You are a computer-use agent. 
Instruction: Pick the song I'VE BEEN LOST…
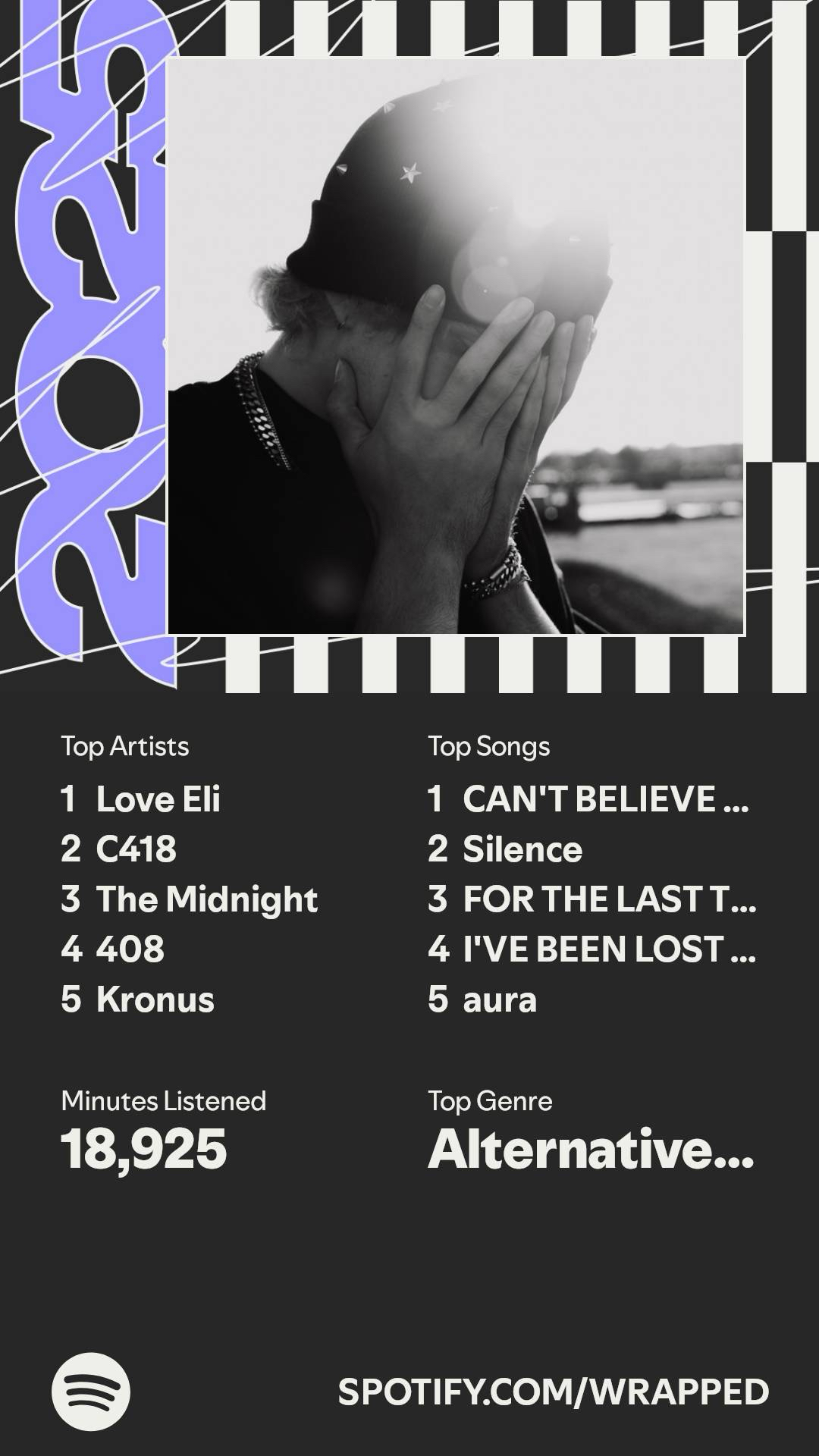609,949
